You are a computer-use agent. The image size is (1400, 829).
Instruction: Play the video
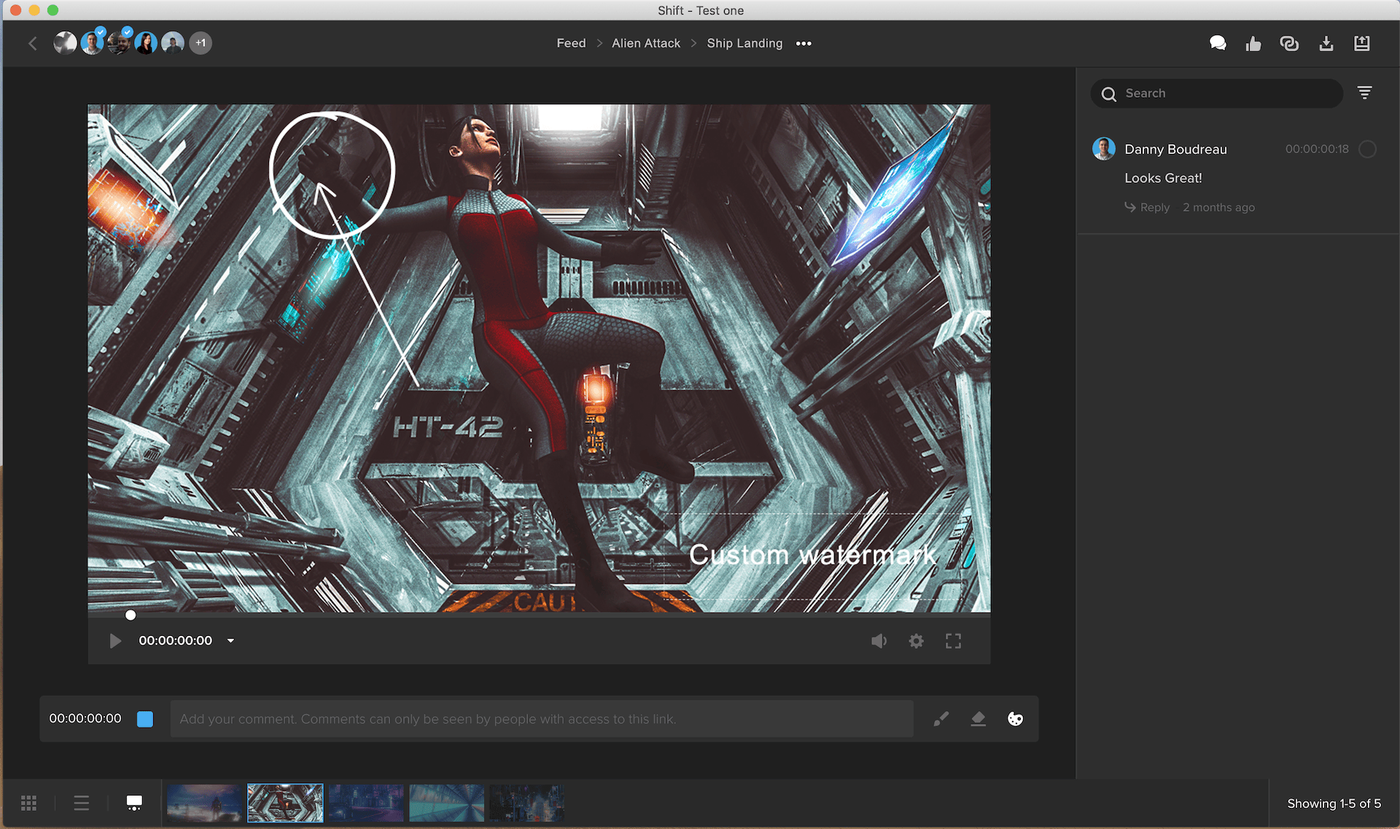point(115,641)
